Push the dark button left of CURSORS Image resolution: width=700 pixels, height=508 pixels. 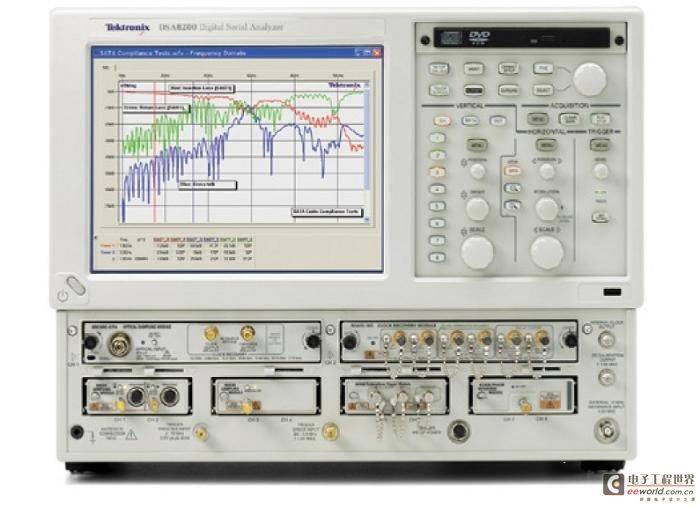pos(474,91)
